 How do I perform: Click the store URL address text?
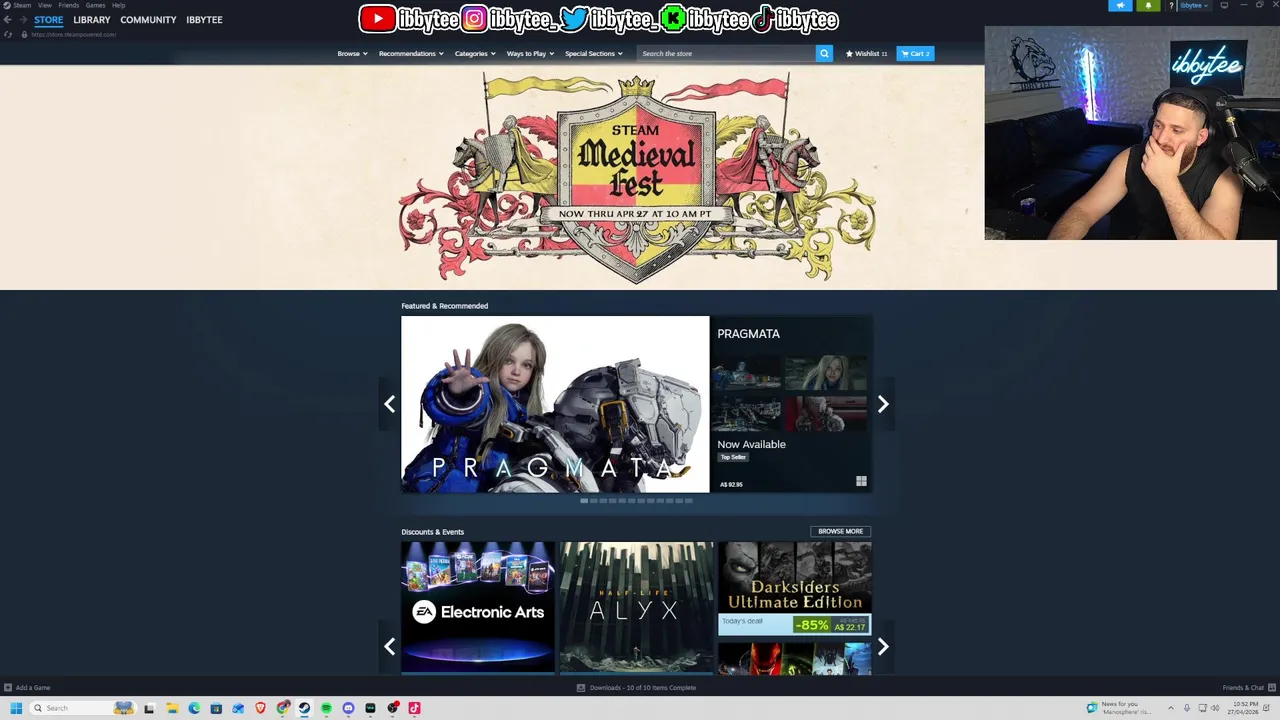pos(74,34)
